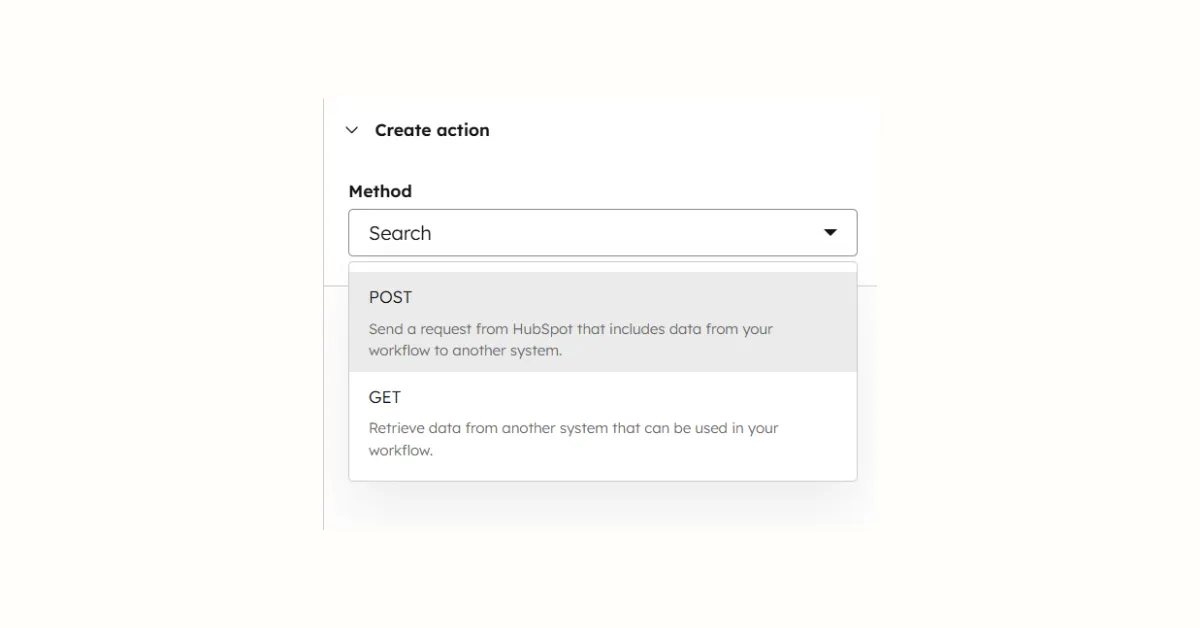Click the downward caret on Search field
1200x628 pixels.
(830, 232)
